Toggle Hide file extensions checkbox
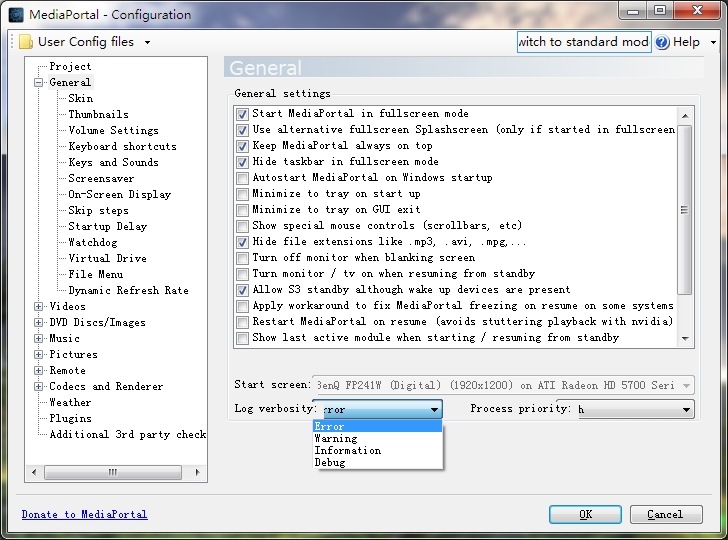Screen dimensions: 728x540 coord(242,242)
